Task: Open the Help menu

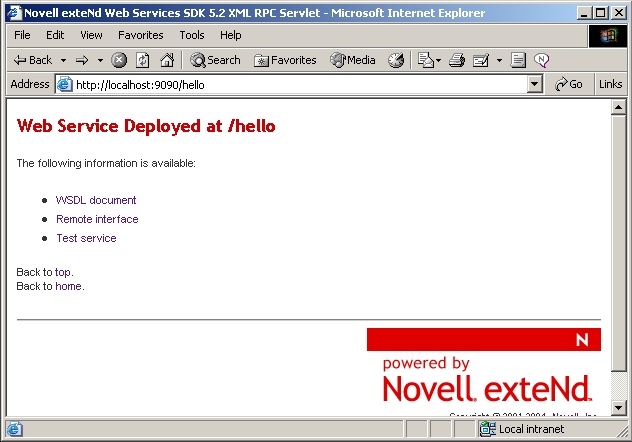Action: click(x=231, y=35)
